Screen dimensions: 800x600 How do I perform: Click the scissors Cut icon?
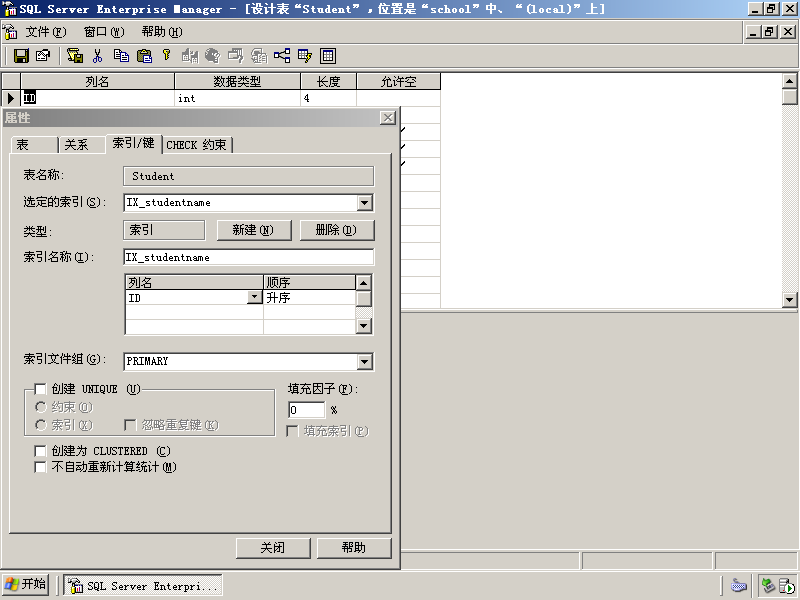pyautogui.click(x=97, y=56)
